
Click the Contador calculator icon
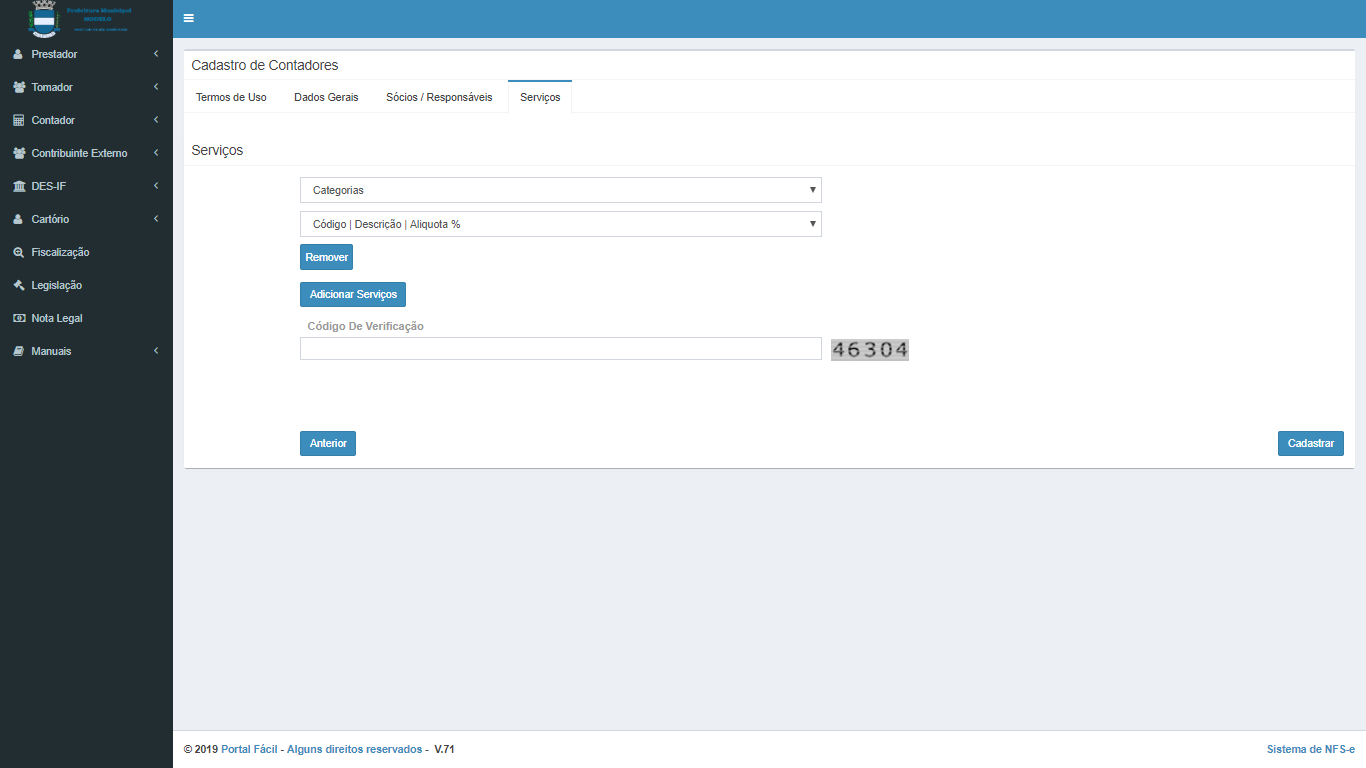pyautogui.click(x=18, y=120)
